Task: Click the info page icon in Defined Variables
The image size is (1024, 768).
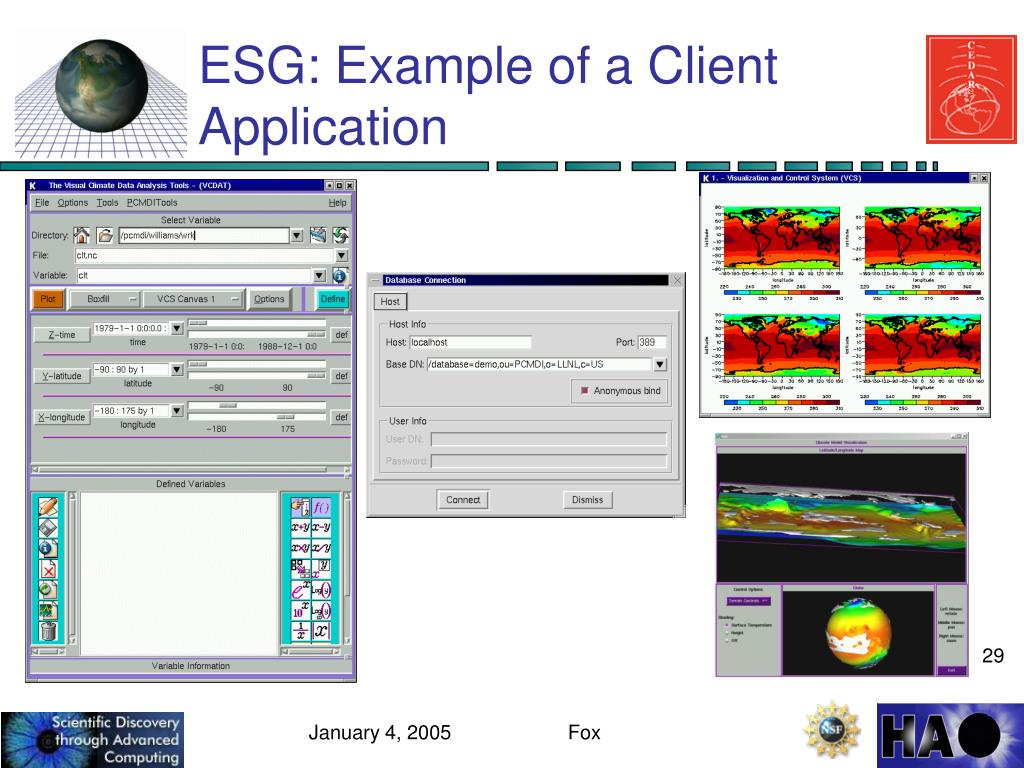Action: [x=48, y=548]
